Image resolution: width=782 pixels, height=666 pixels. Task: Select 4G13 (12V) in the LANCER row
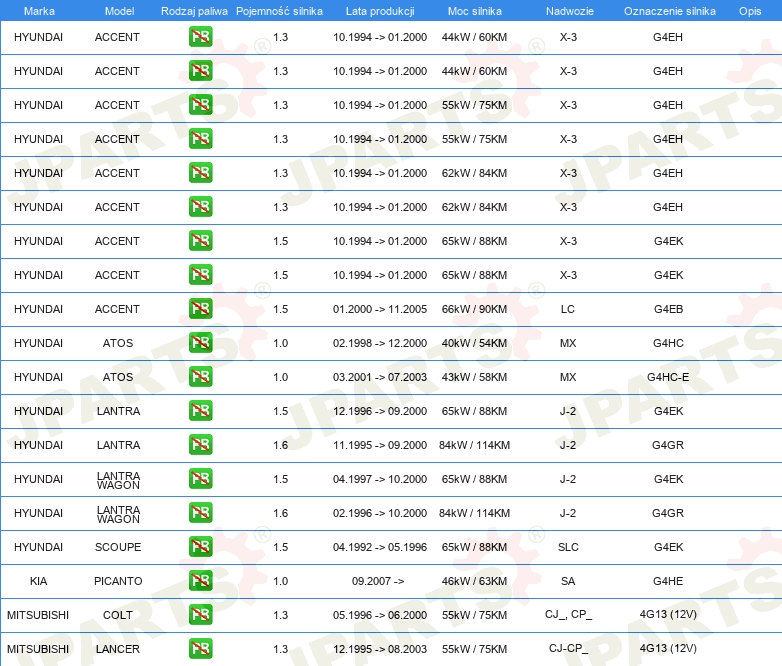[668, 649]
